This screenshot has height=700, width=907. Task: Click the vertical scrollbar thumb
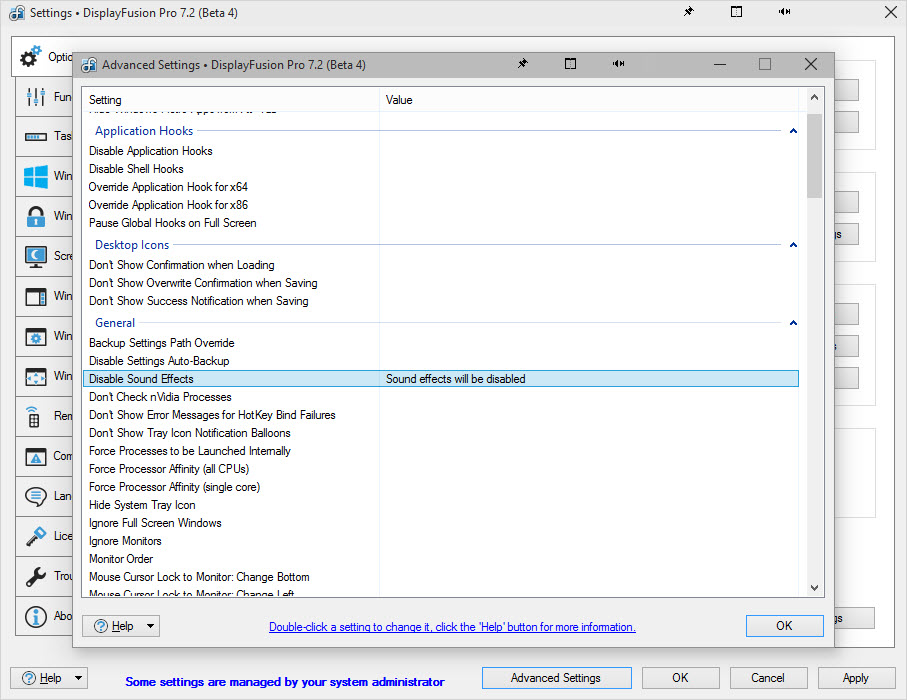tap(814, 156)
